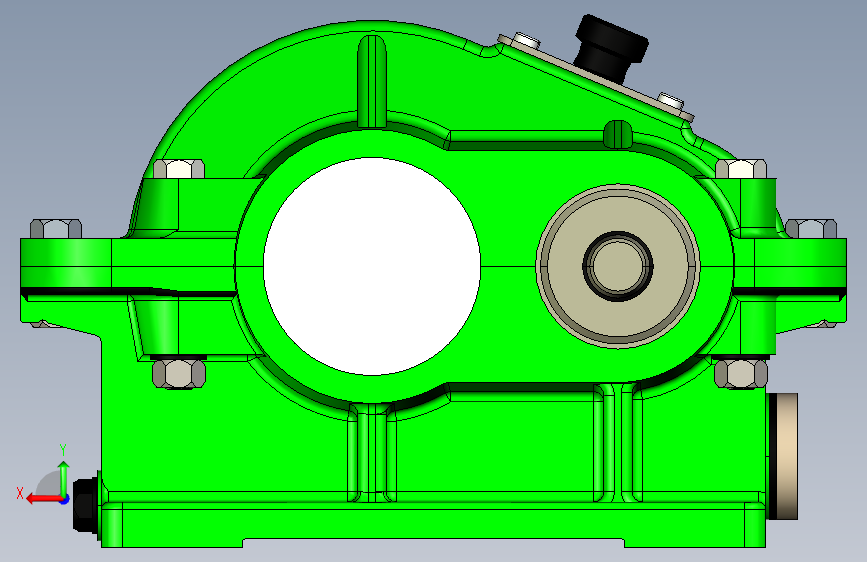The height and width of the screenshot is (562, 867).
Task: Pick the beige bearing end cap
Action: (x=618, y=266)
